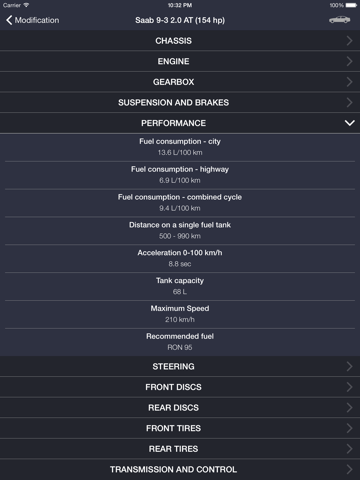Screen dimensions: 360x480
Task: Expand the CHASSIS section
Action: [x=180, y=41]
